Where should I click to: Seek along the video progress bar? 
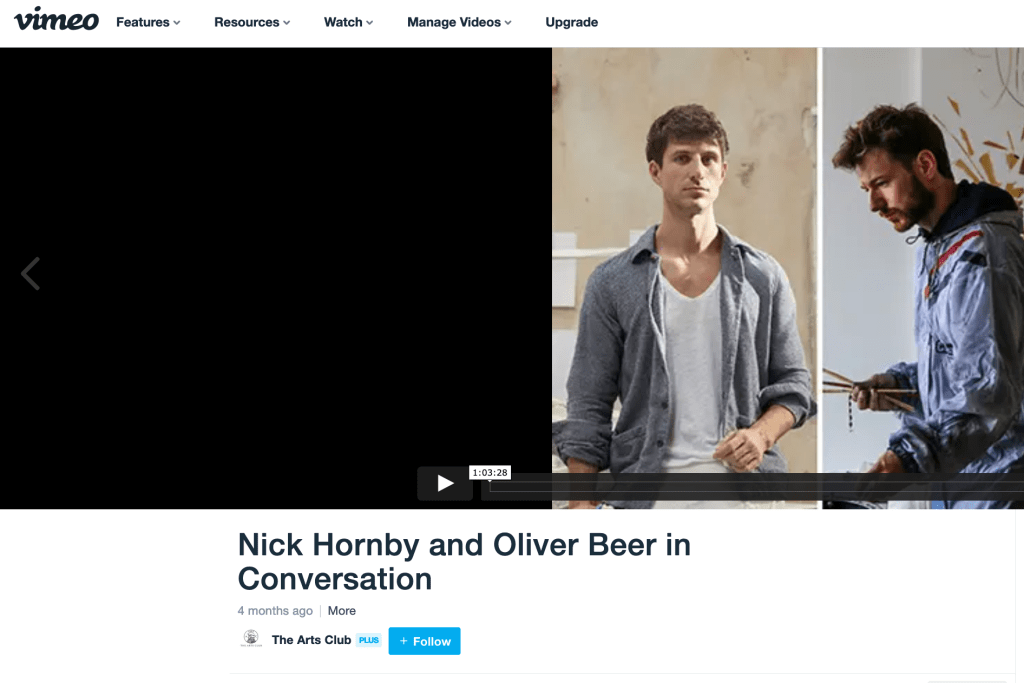[x=750, y=487]
